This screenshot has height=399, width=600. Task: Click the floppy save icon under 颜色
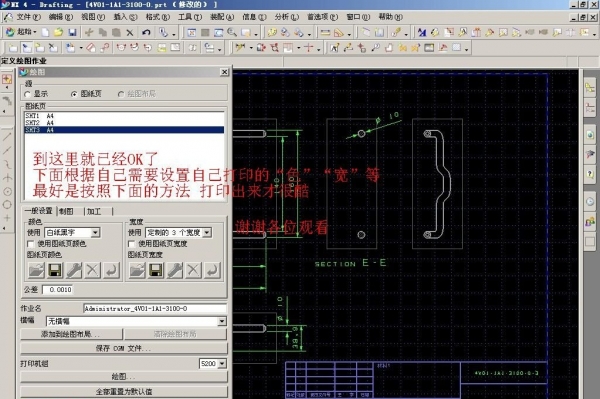55,270
